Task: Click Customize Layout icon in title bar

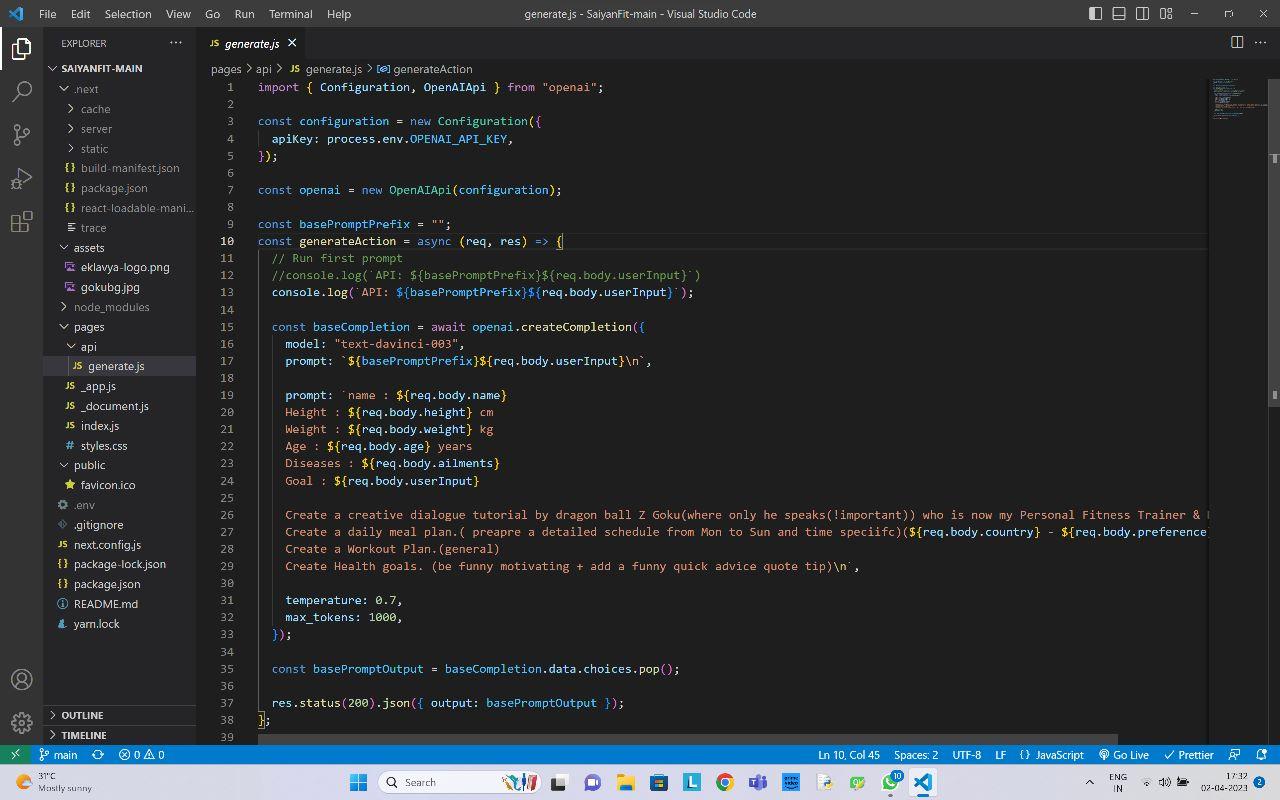Action: (x=1166, y=14)
